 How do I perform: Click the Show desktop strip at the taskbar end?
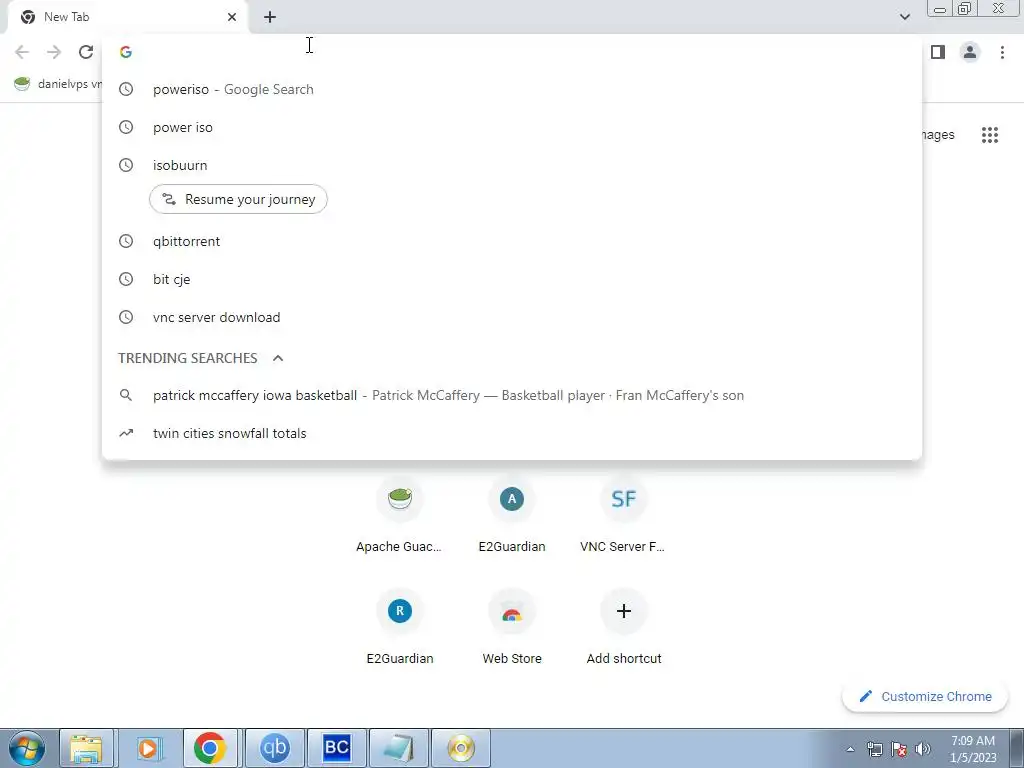click(1017, 748)
